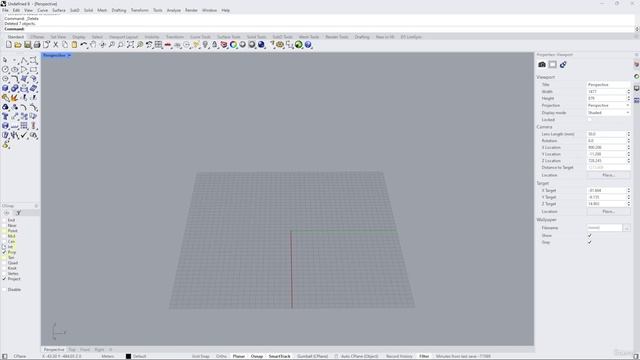Image resolution: width=640 pixels, height=360 pixels.
Task: Adjust the X Location stepper
Action: (x=628, y=147)
